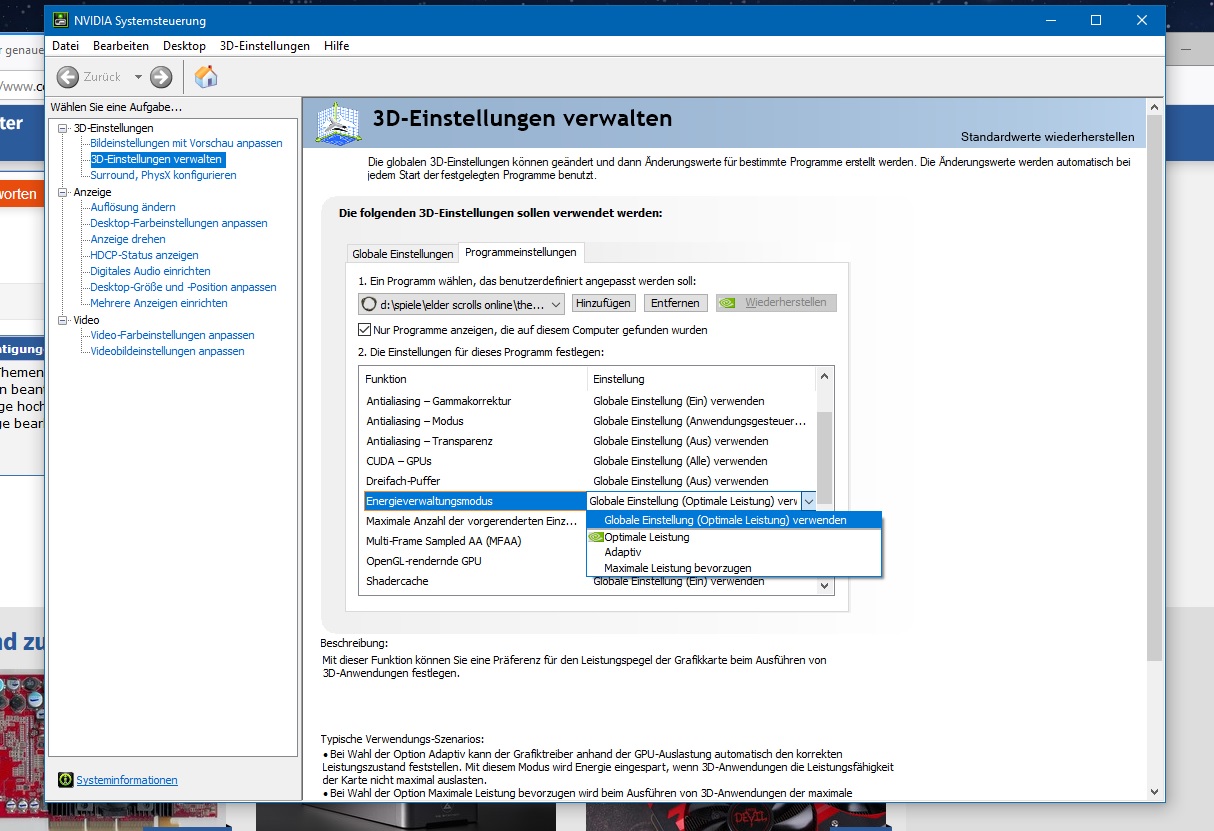Switch to the Programmeinstellungen tab
Image resolution: width=1214 pixels, height=831 pixels.
[521, 252]
